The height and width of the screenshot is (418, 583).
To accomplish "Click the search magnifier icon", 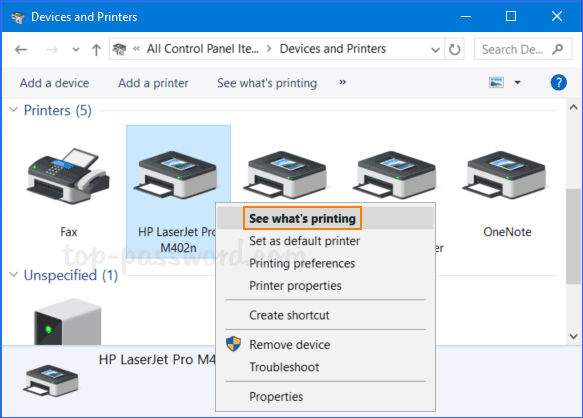I will (557, 49).
